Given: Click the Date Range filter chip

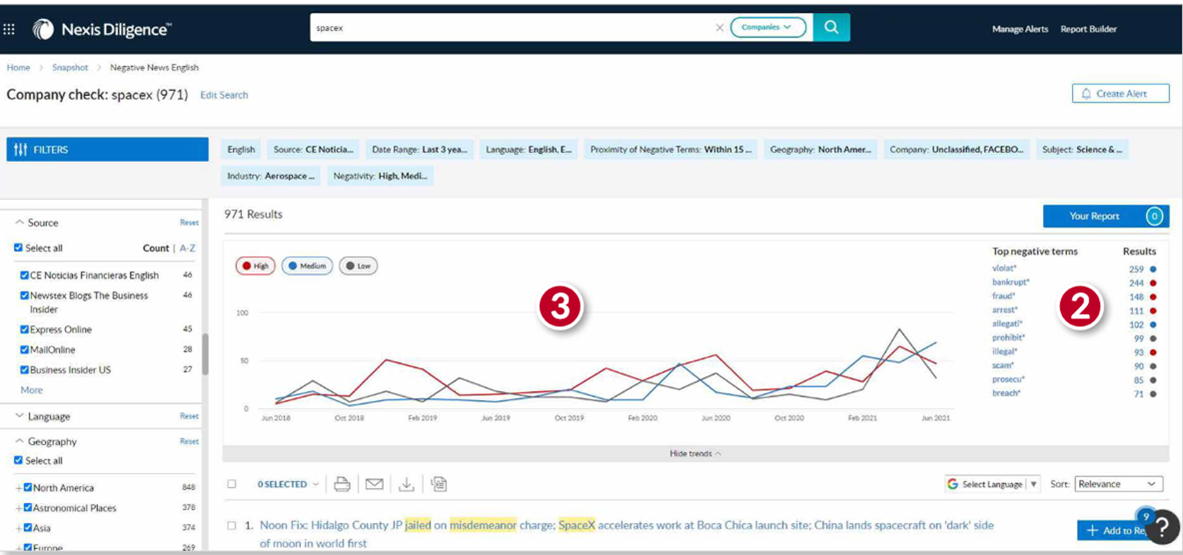Looking at the screenshot, I should point(419,149).
